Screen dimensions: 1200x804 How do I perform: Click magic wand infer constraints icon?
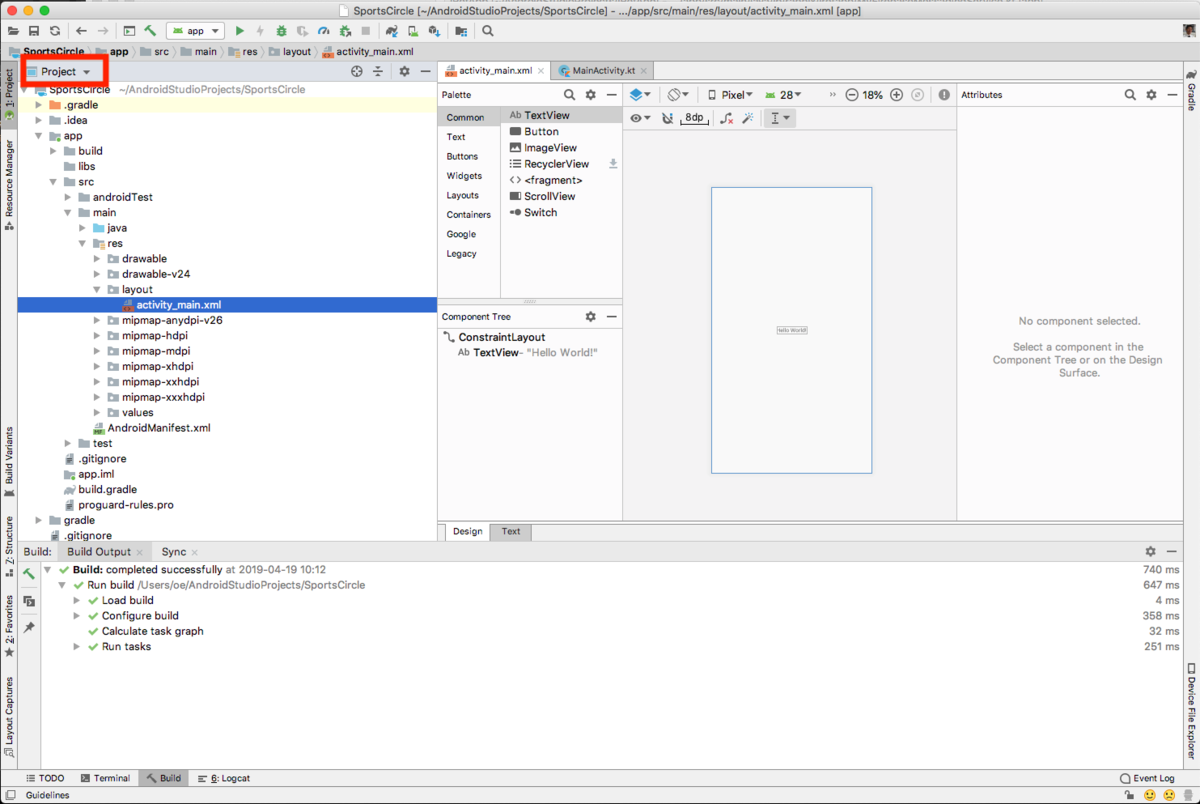[x=748, y=118]
